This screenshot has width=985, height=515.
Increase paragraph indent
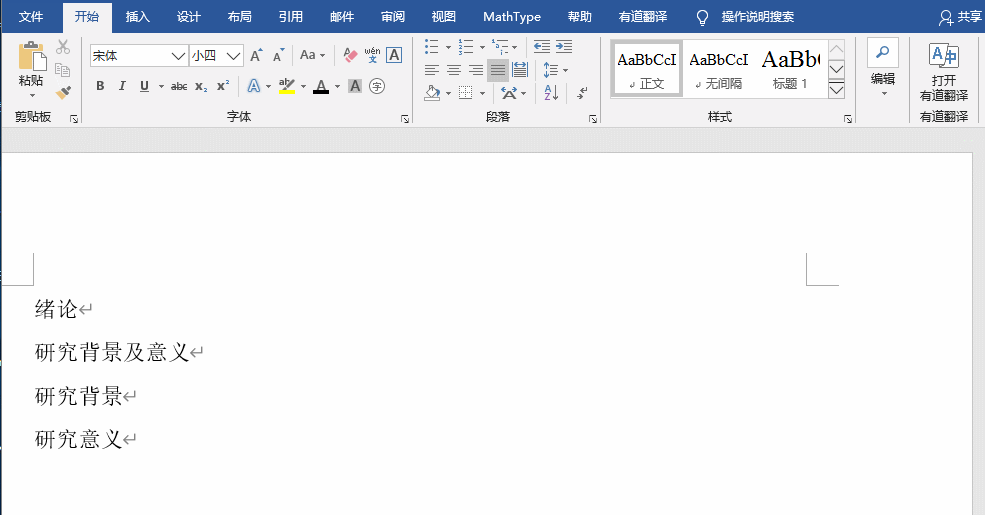click(x=564, y=46)
